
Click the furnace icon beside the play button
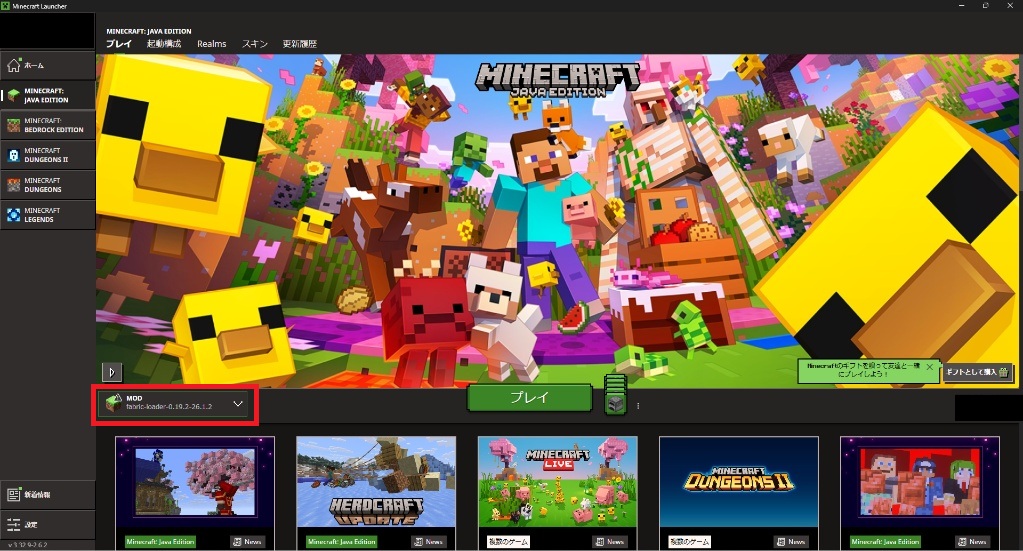point(615,405)
